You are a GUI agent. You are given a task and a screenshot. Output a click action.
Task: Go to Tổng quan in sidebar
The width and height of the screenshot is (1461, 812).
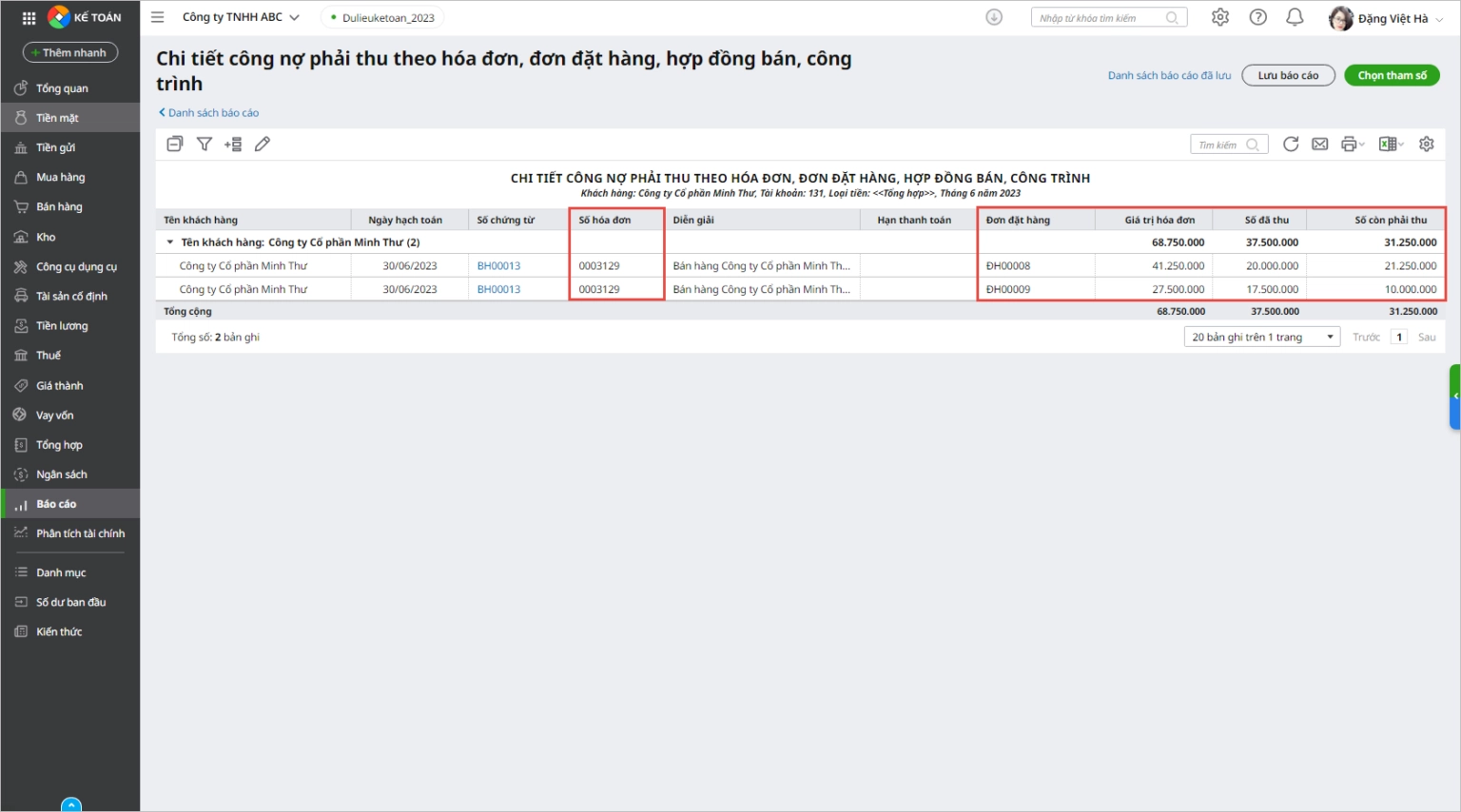[x=62, y=88]
